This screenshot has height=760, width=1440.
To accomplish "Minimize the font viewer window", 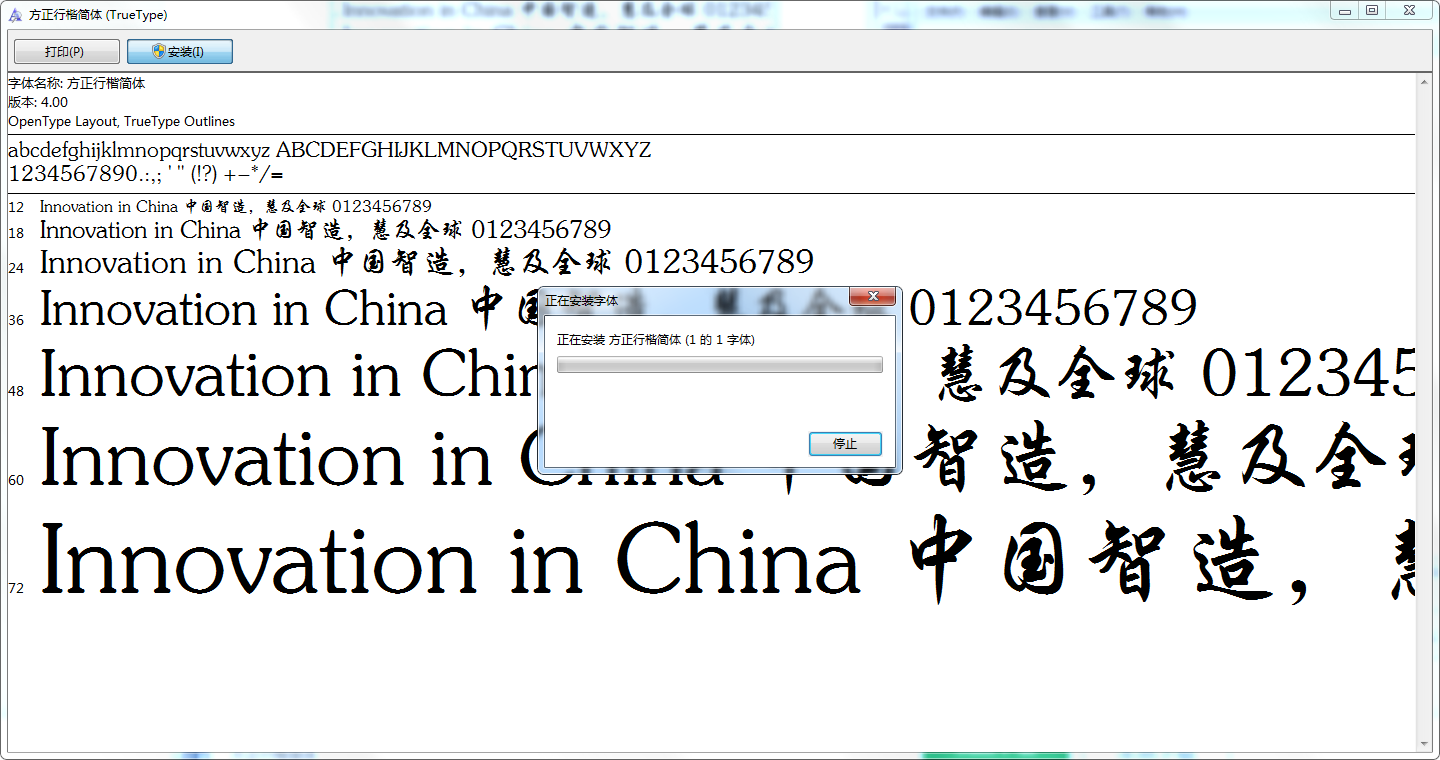I will click(1345, 10).
